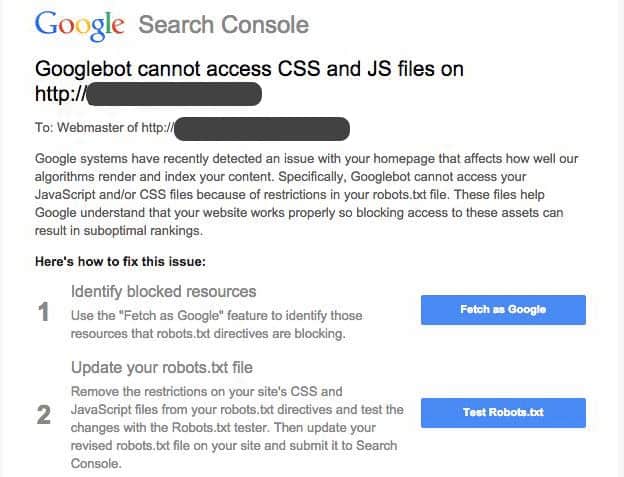Click the step number 1 marker

click(43, 313)
